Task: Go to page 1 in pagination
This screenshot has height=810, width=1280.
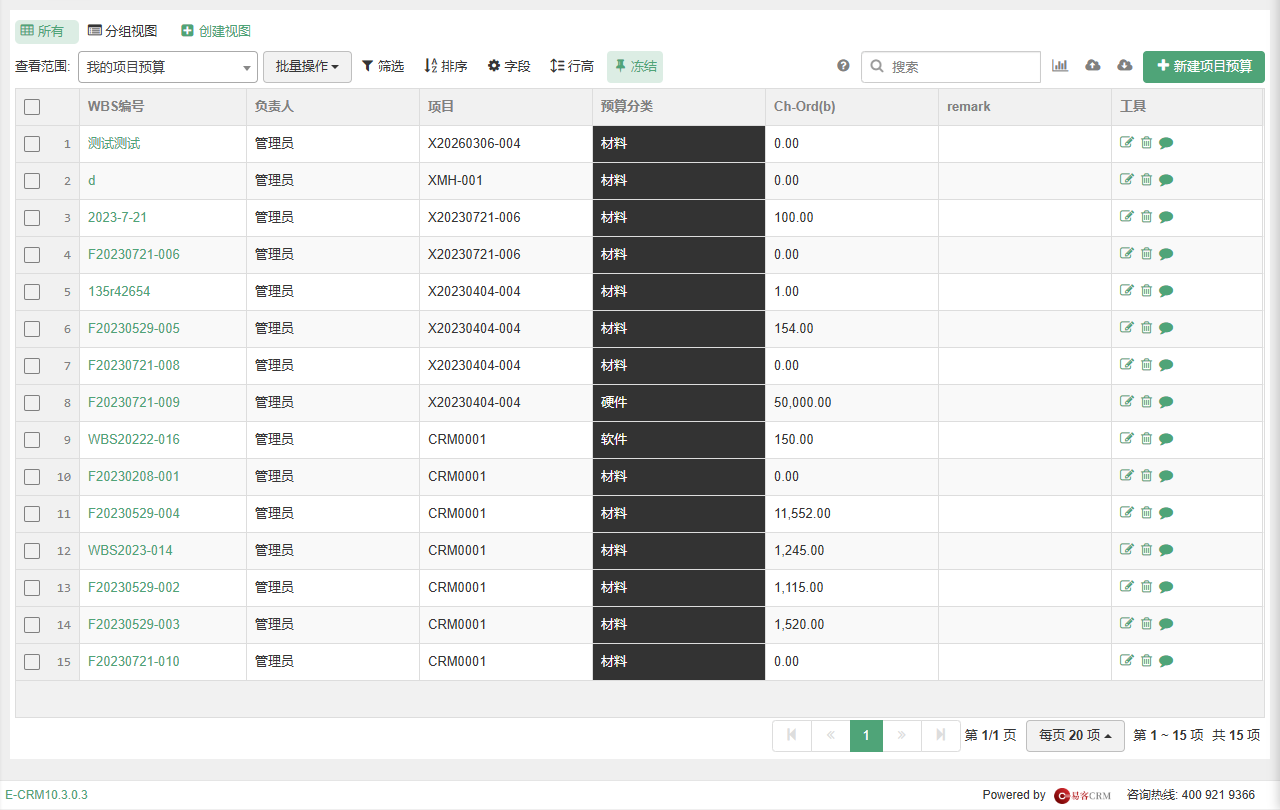Action: coord(866,735)
